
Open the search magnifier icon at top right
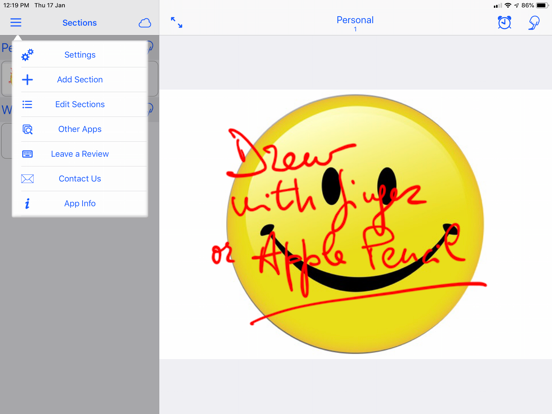click(534, 23)
